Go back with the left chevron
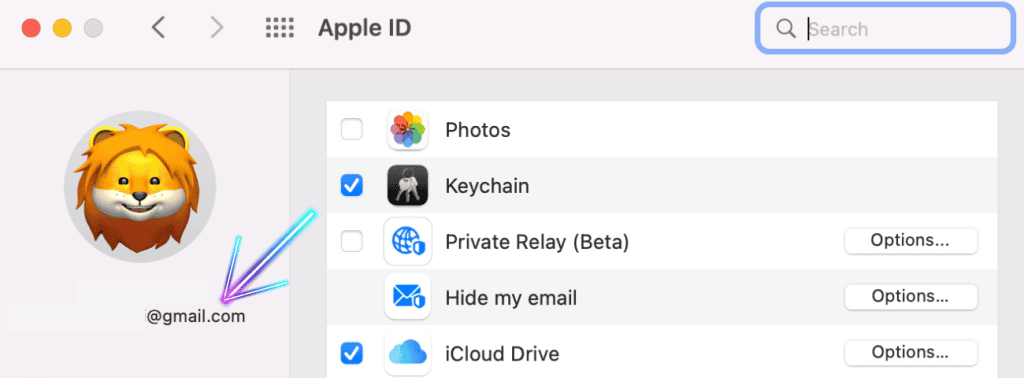This screenshot has width=1024, height=378. coord(158,28)
